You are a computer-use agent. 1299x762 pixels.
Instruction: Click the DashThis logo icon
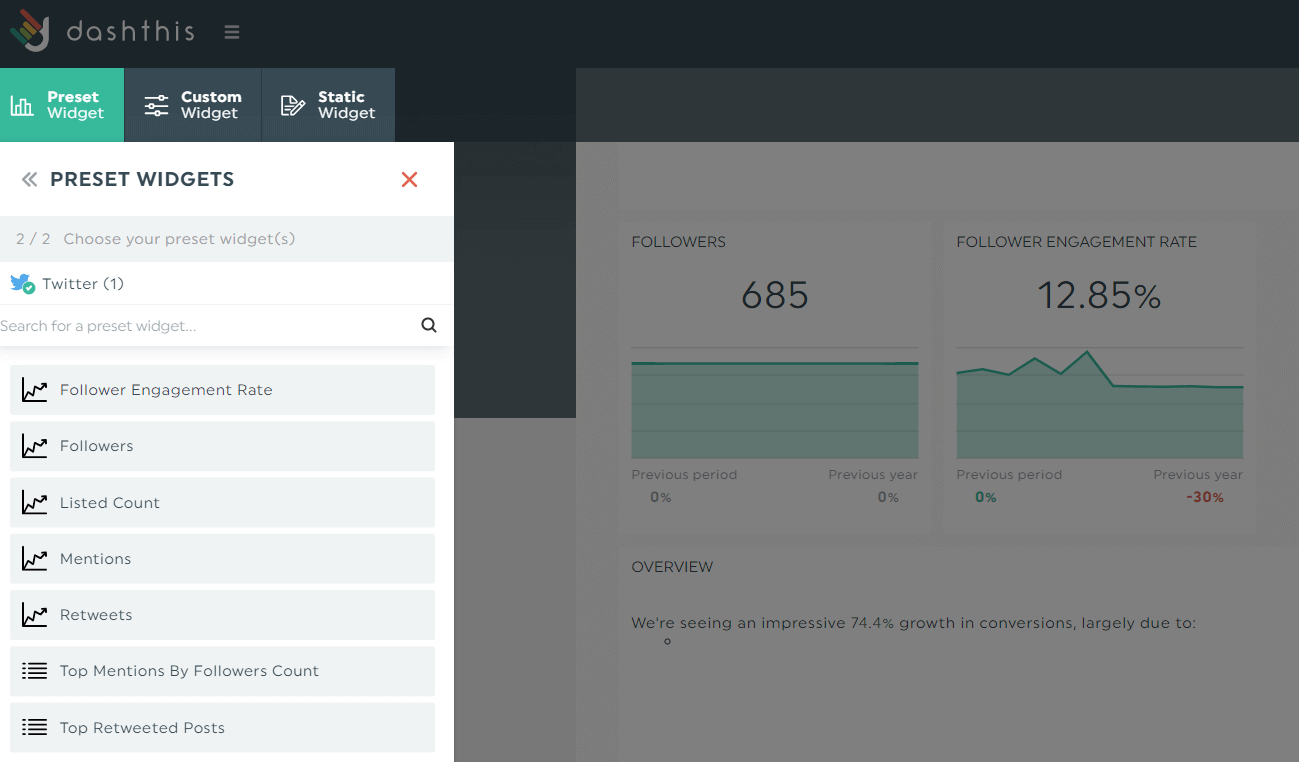coord(30,31)
